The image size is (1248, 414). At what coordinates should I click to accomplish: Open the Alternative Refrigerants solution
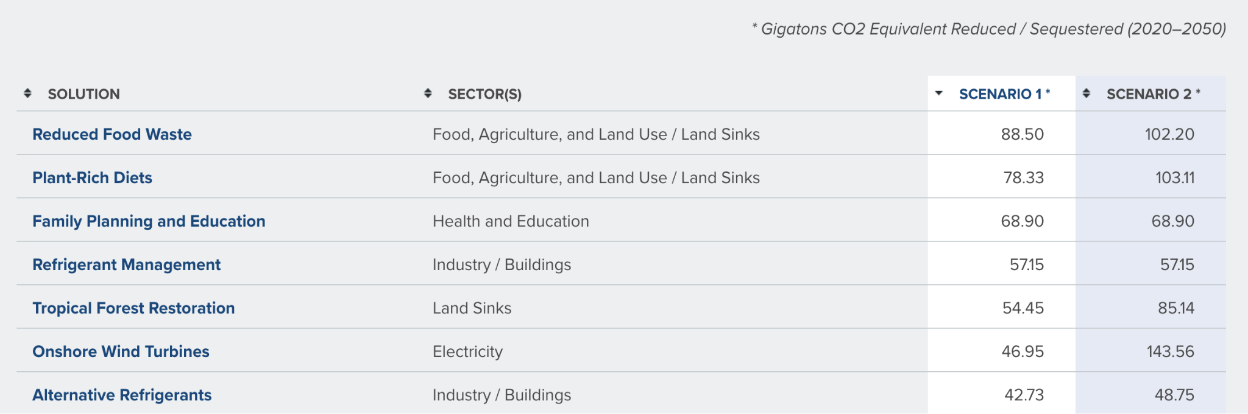point(122,395)
